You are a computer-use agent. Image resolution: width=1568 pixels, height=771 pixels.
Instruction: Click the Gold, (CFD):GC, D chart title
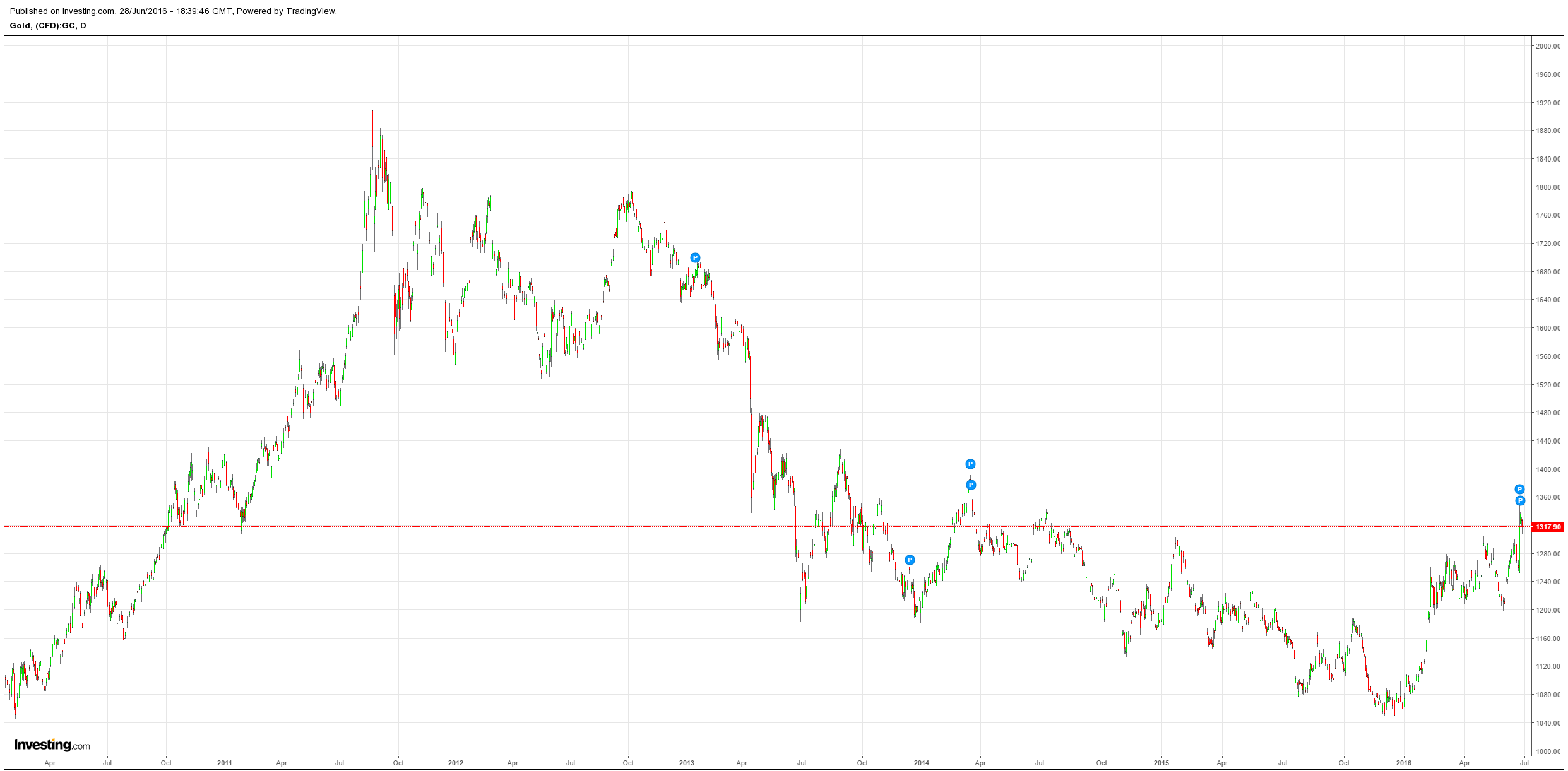pos(48,25)
